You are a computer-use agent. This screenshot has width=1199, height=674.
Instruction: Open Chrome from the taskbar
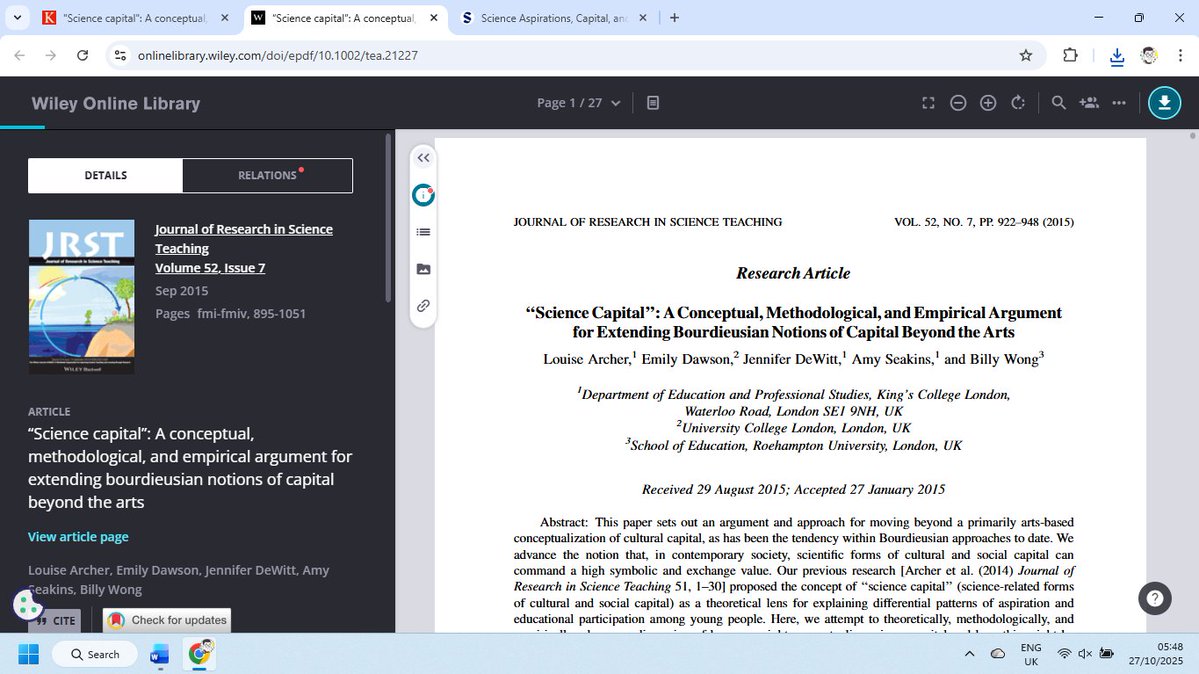point(200,654)
